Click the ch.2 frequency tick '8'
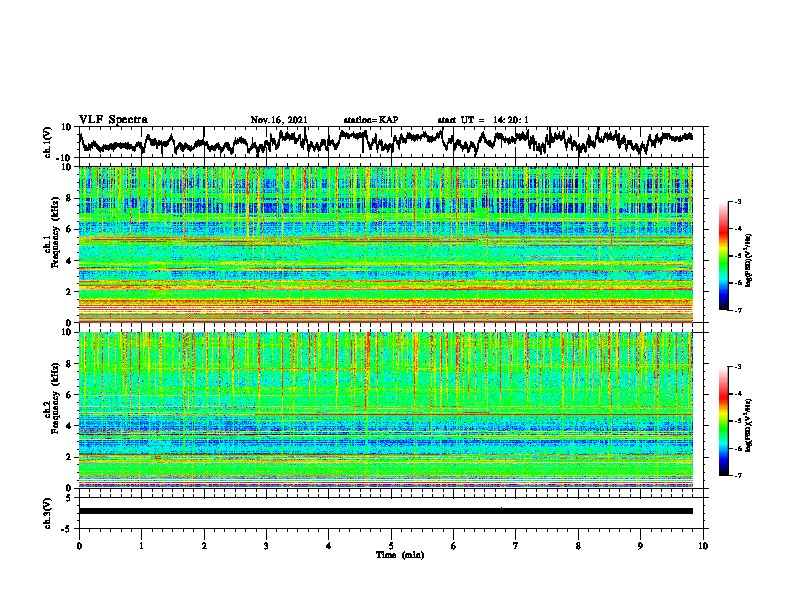 pos(70,364)
